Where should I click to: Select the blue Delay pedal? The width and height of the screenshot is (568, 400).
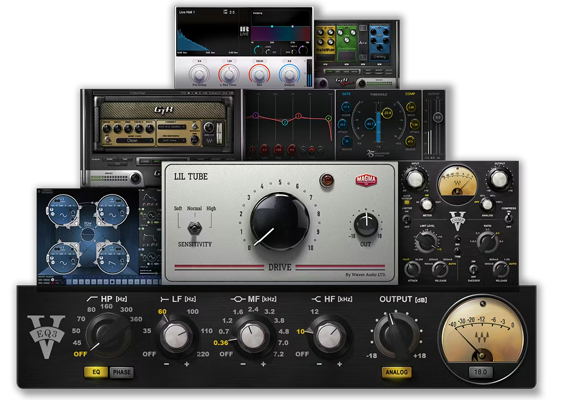point(379,43)
